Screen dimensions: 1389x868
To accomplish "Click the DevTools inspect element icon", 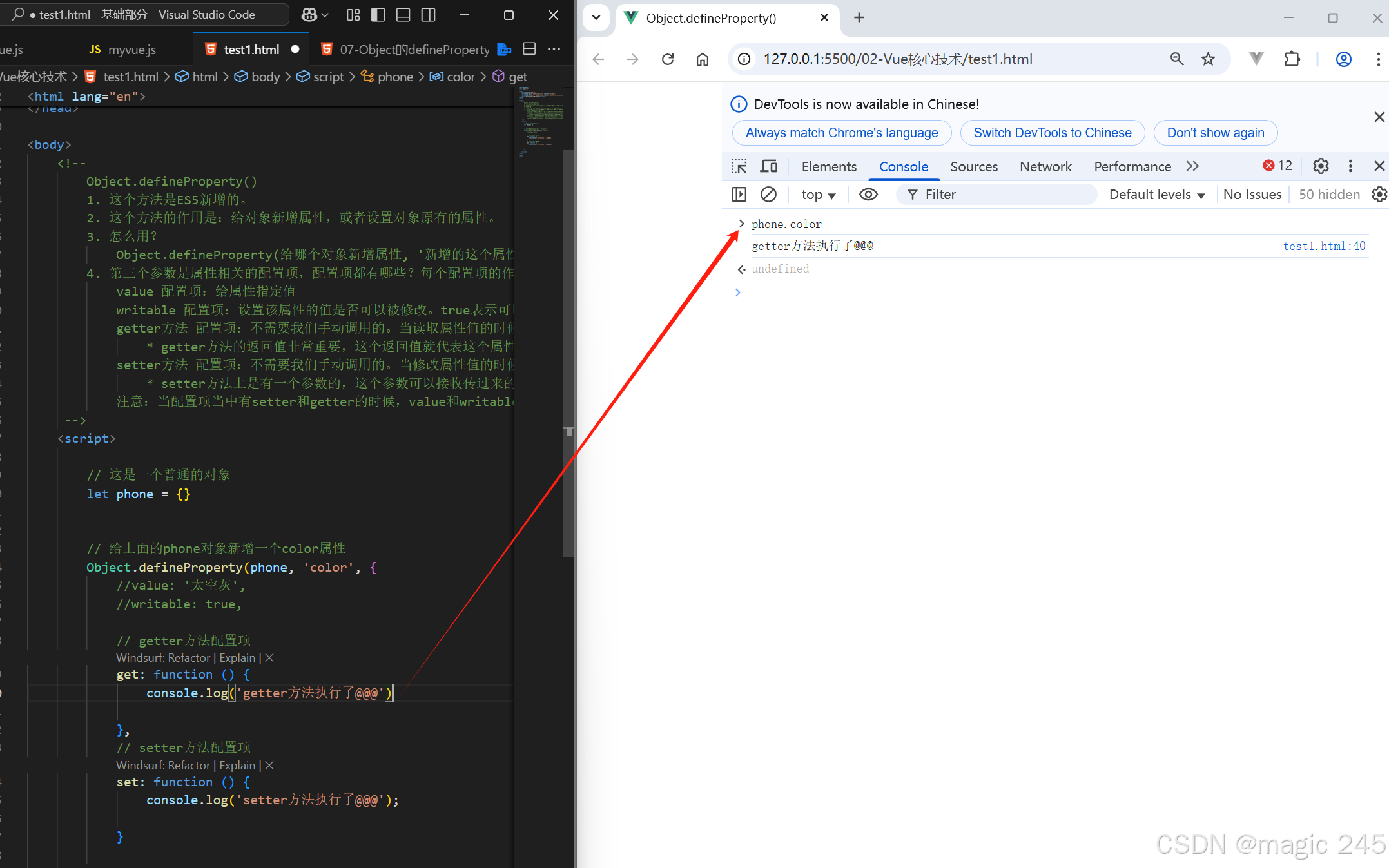I will (x=739, y=166).
